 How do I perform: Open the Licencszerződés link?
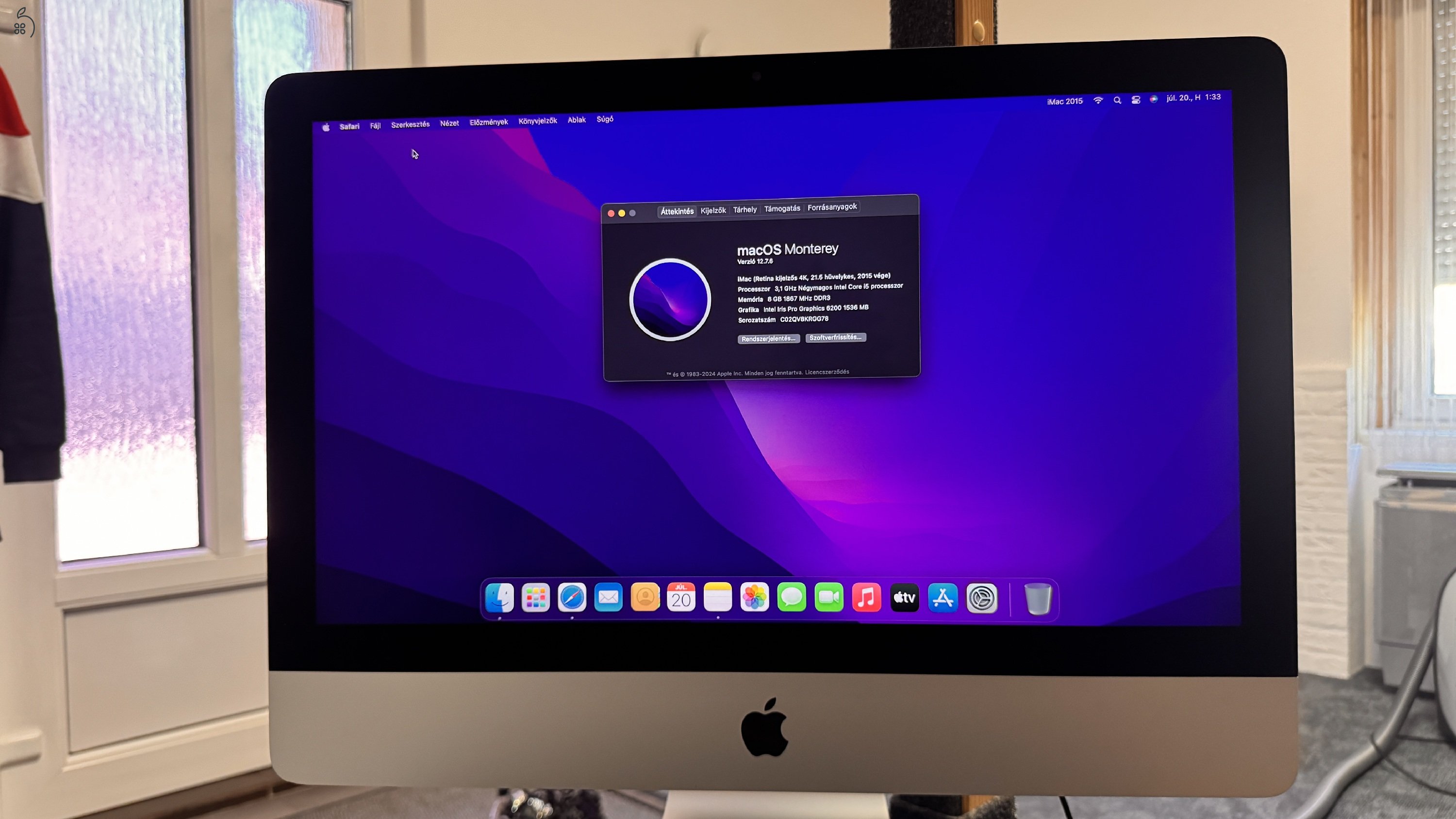[827, 372]
